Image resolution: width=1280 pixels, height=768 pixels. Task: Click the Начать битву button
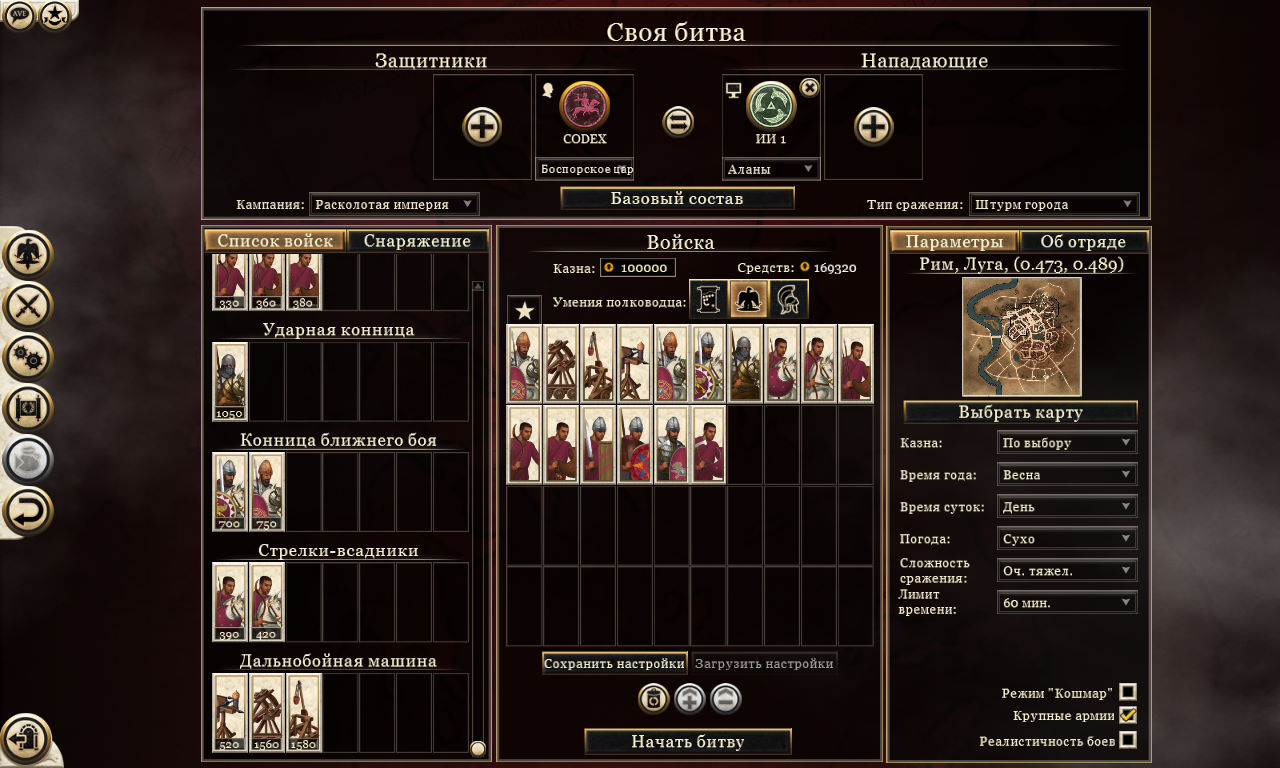click(x=688, y=741)
